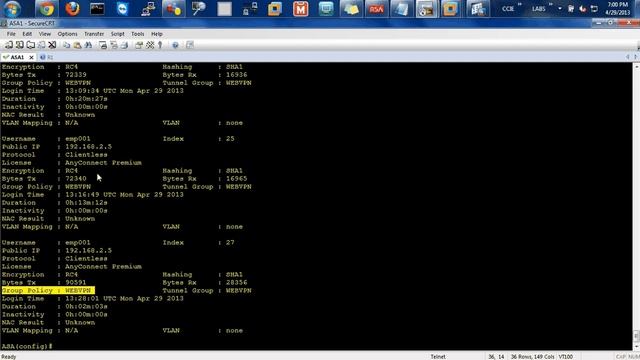Open the Help menu
Screen dimensions: 640x360
(157, 34)
